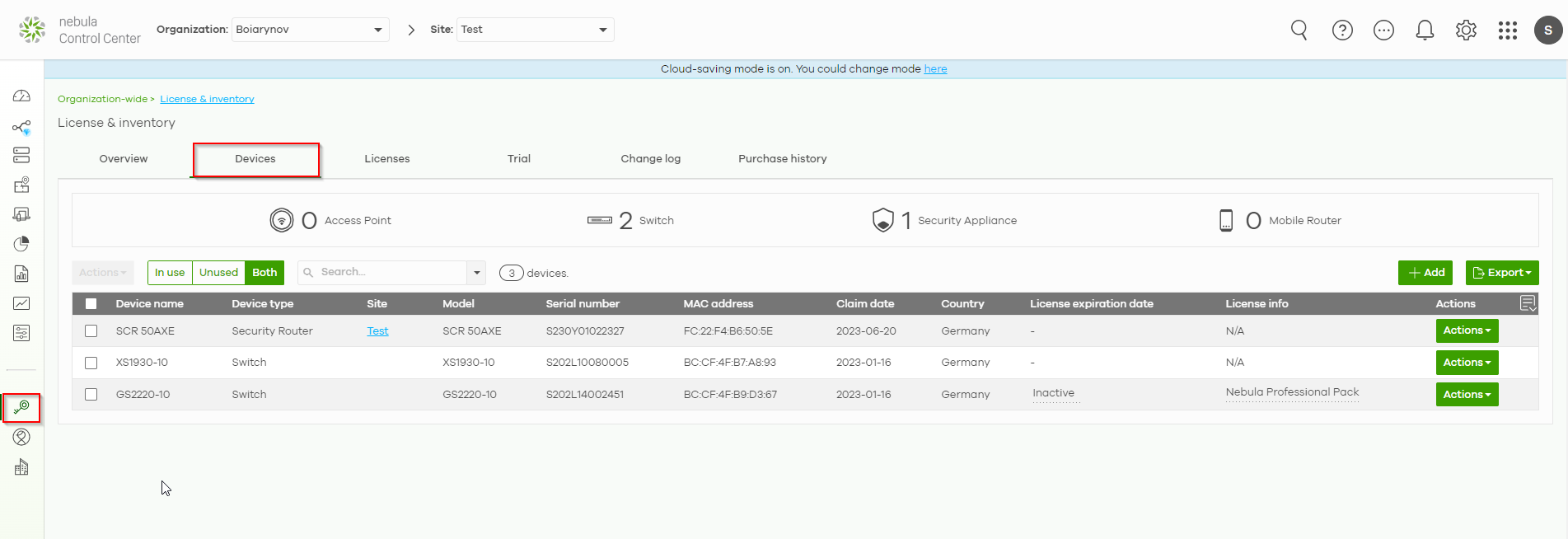Follow the 'here' link in cloud-saving banner
This screenshot has width=1568, height=539.
coord(935,69)
